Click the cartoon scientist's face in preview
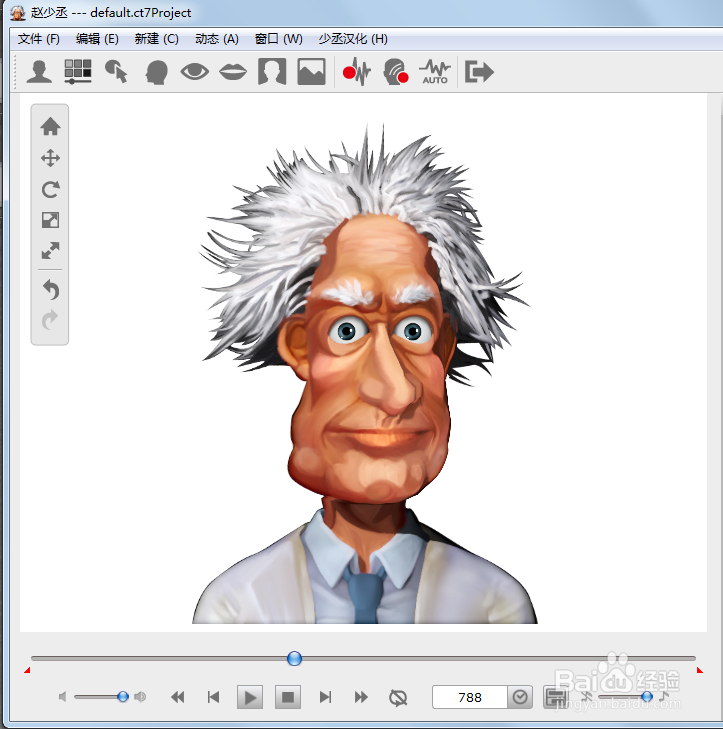 [372, 358]
